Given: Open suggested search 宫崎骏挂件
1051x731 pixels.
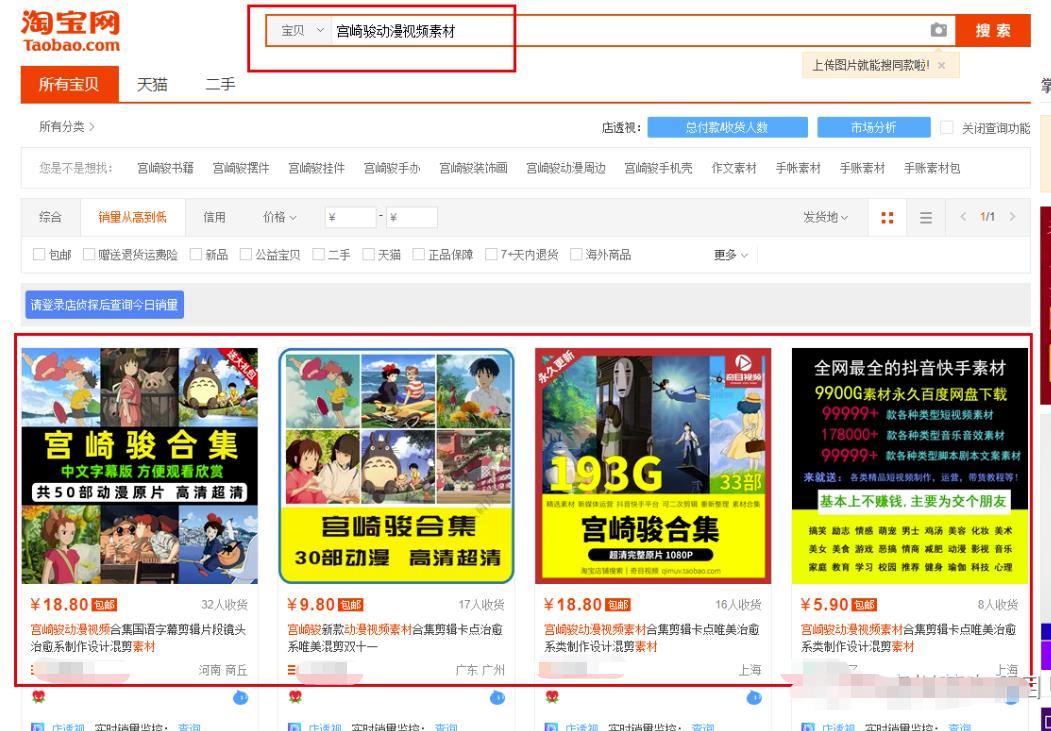Looking at the screenshot, I should 316,168.
